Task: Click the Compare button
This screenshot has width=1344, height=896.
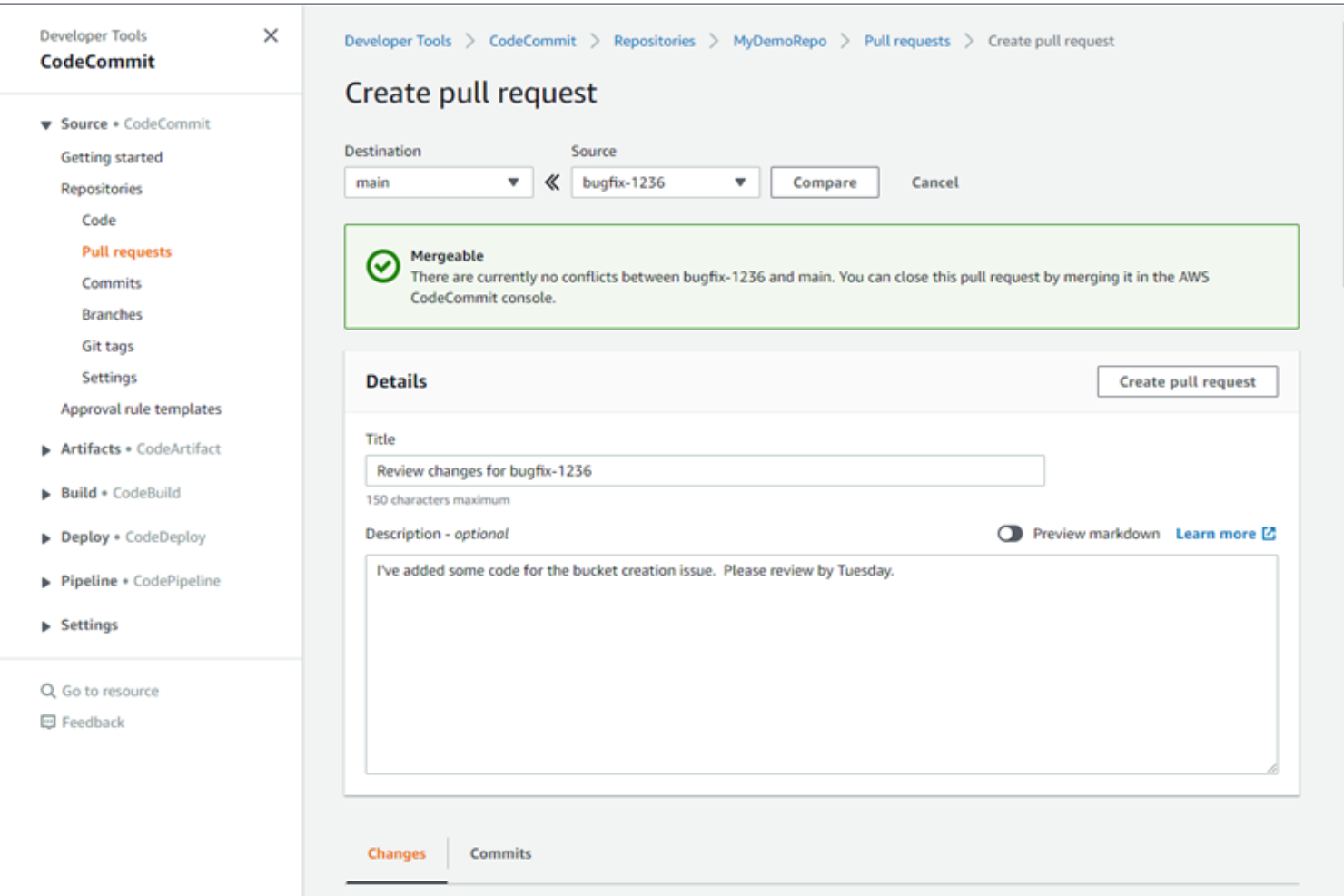Action: click(x=824, y=182)
